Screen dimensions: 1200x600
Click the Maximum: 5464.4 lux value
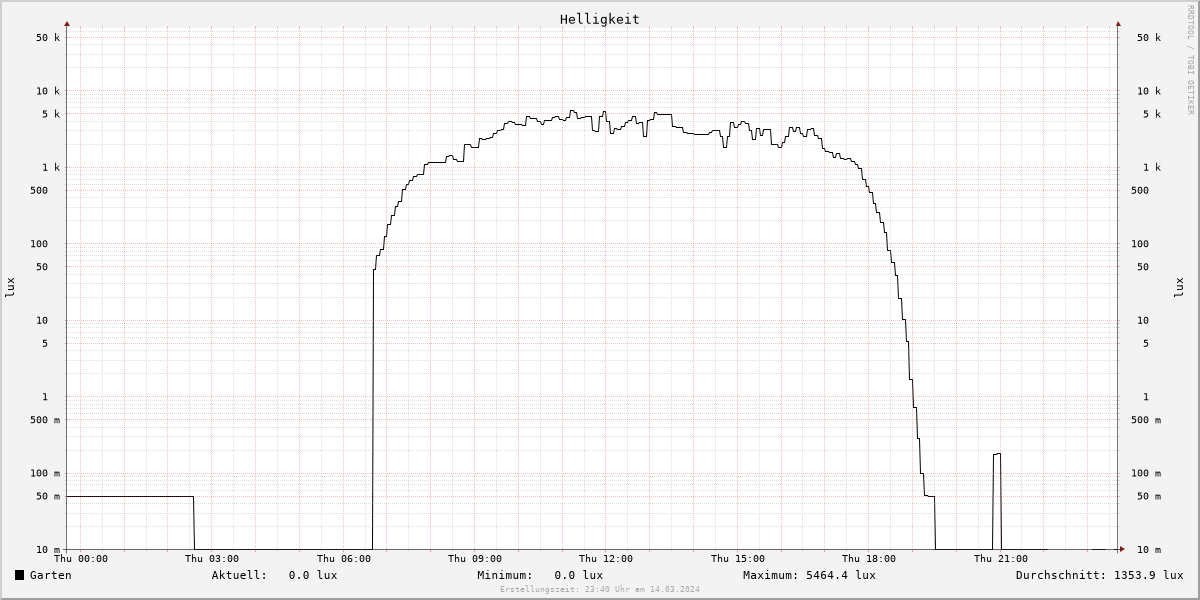click(809, 575)
